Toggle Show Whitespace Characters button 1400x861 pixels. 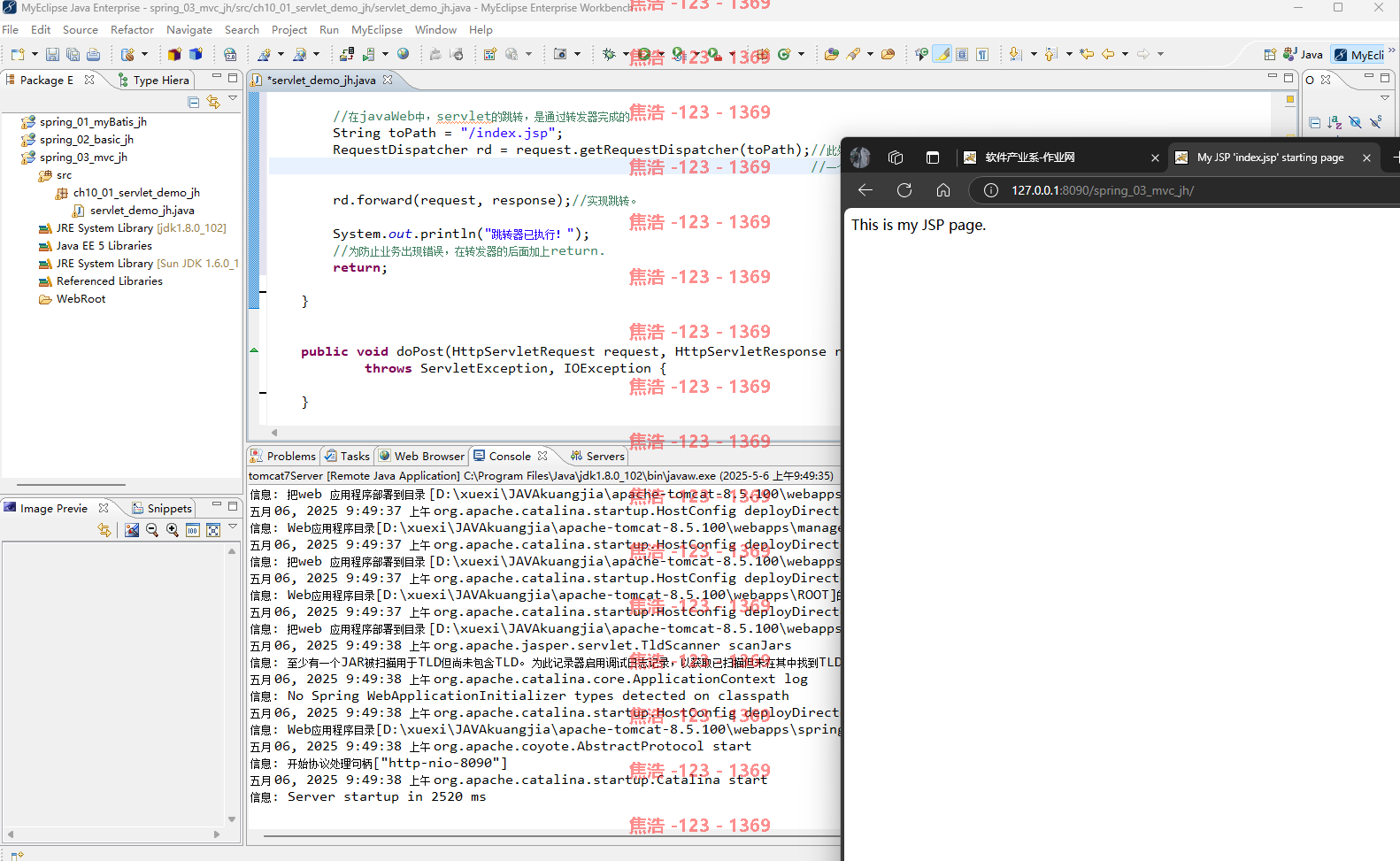pos(982,55)
